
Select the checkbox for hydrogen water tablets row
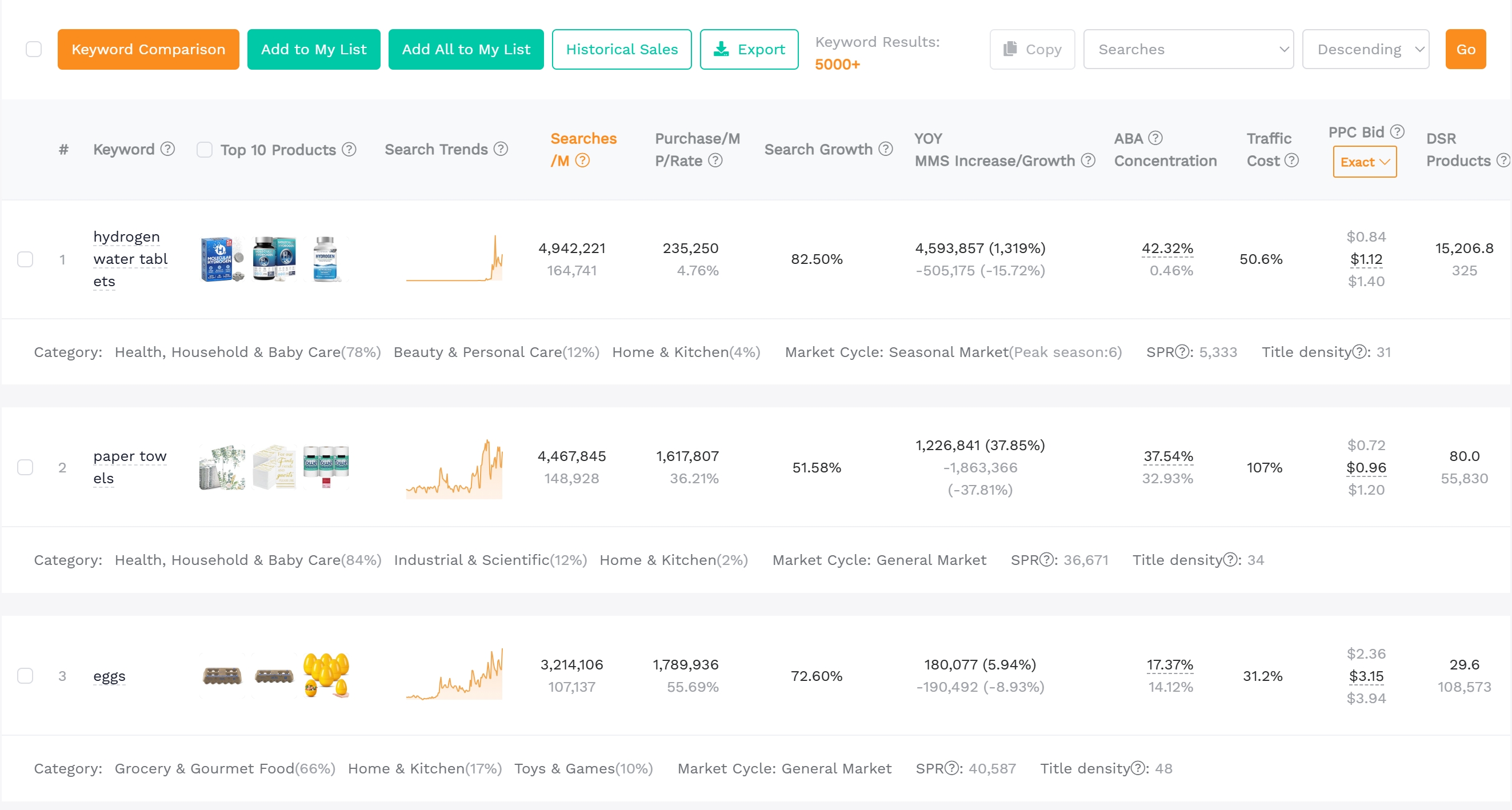point(26,259)
